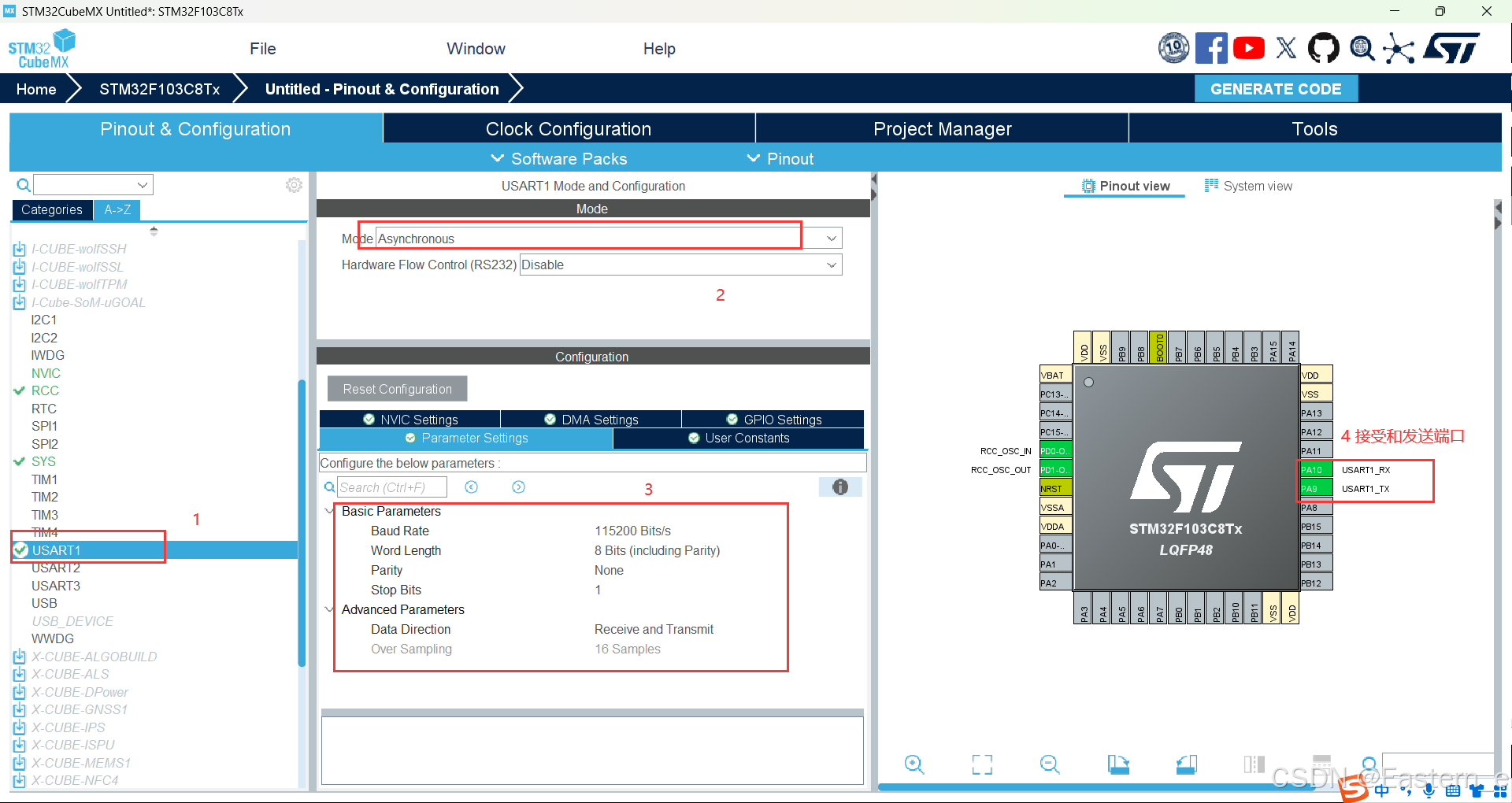The width and height of the screenshot is (1512, 803).
Task: Click the GENERATE CODE button
Action: [x=1276, y=89]
